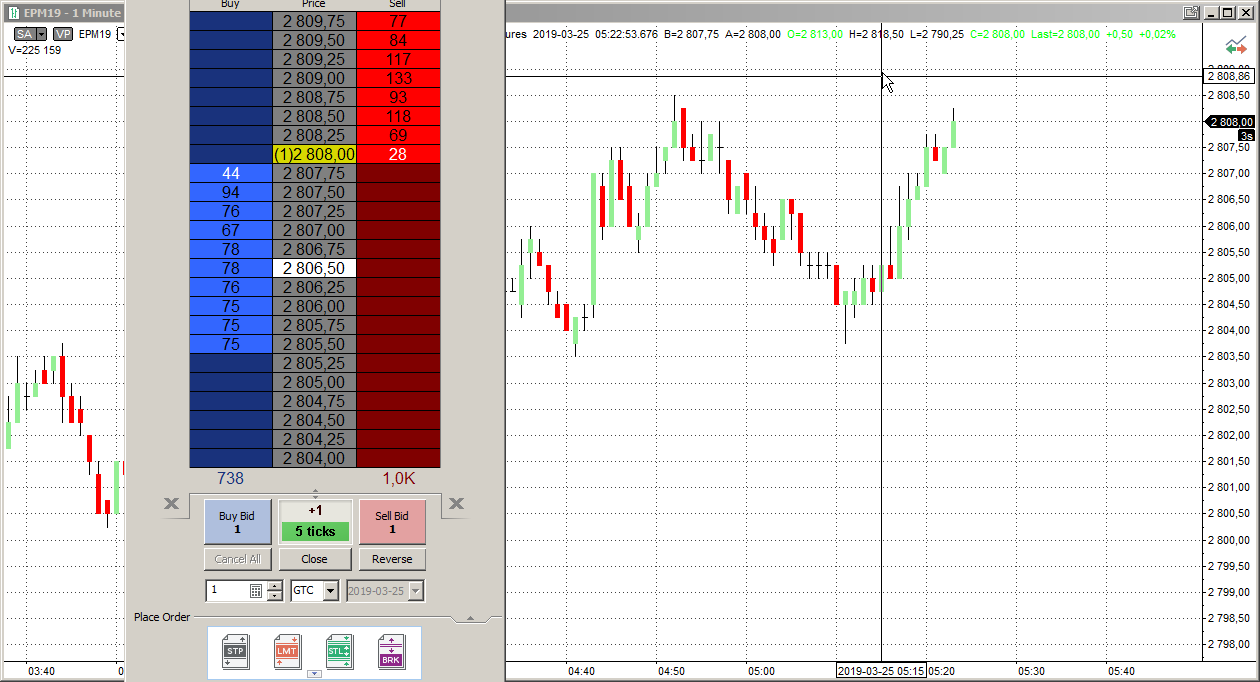
Task: Open the GTC time-in-force dropdown
Action: tap(331, 591)
